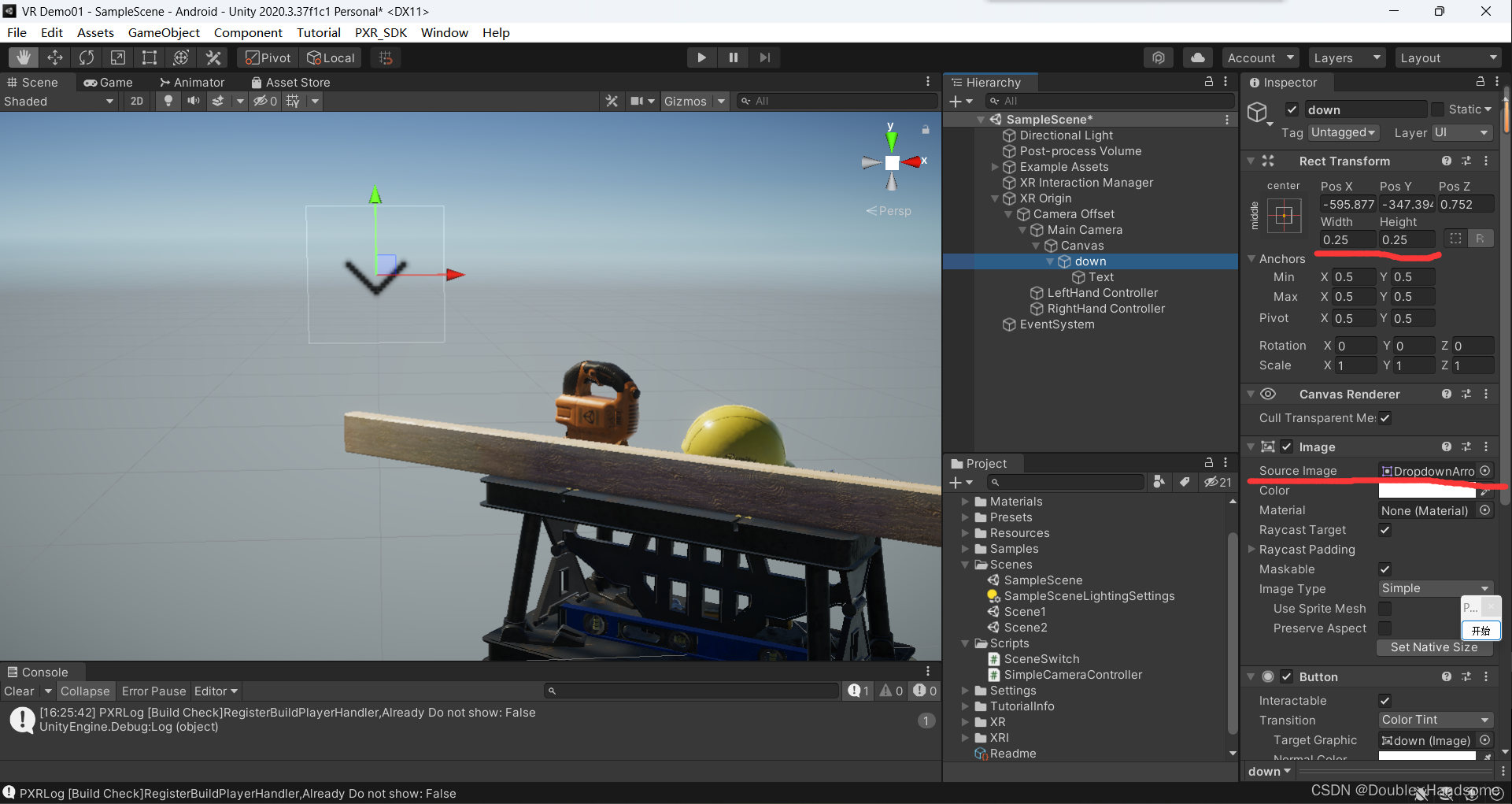The width and height of the screenshot is (1512, 804).
Task: Select the Rect Transform tool
Action: point(149,57)
